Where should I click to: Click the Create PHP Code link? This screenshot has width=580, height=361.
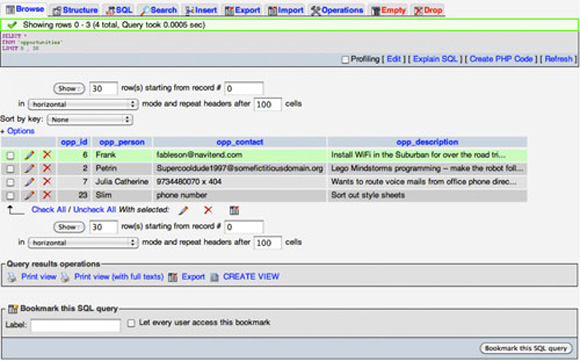click(x=501, y=59)
